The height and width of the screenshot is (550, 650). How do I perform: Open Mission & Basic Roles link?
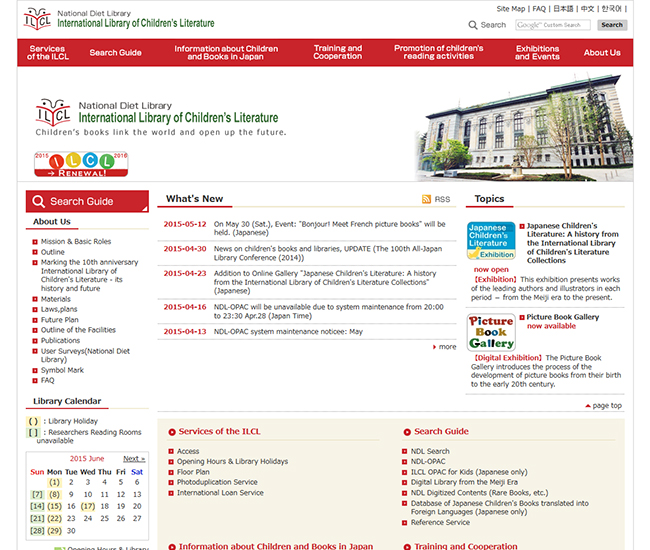point(76,241)
